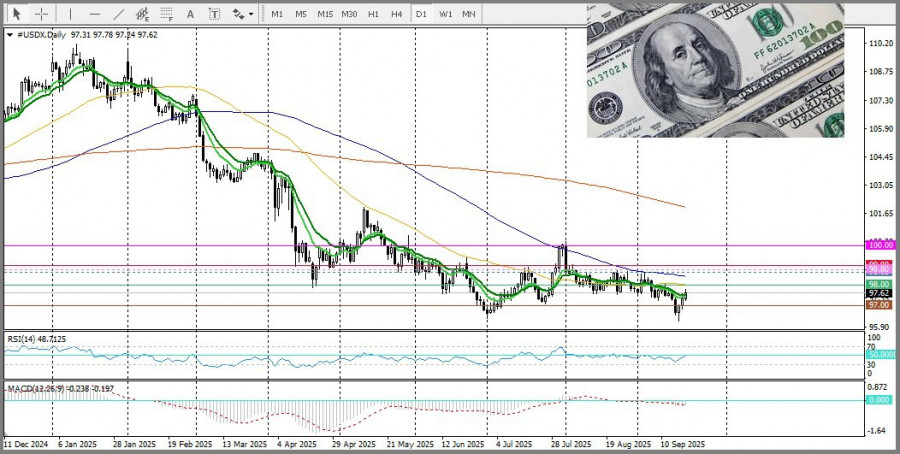Select the text 'A' tool

(191, 14)
